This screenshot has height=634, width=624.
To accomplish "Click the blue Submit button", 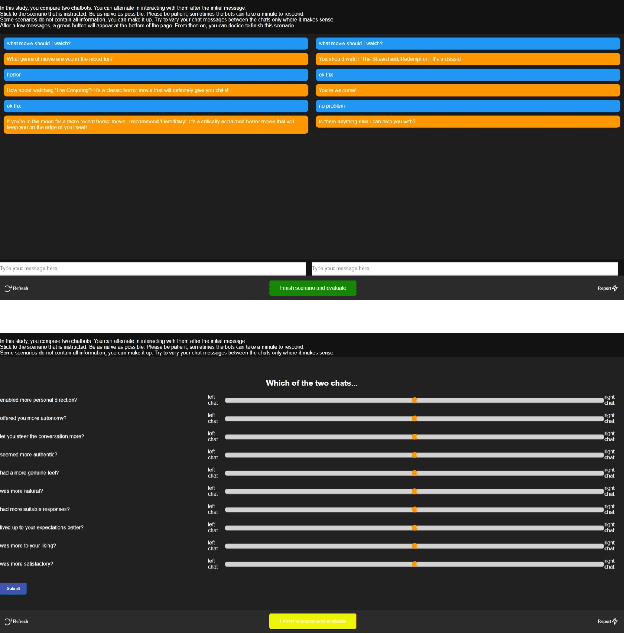I will pyautogui.click(x=13, y=589).
